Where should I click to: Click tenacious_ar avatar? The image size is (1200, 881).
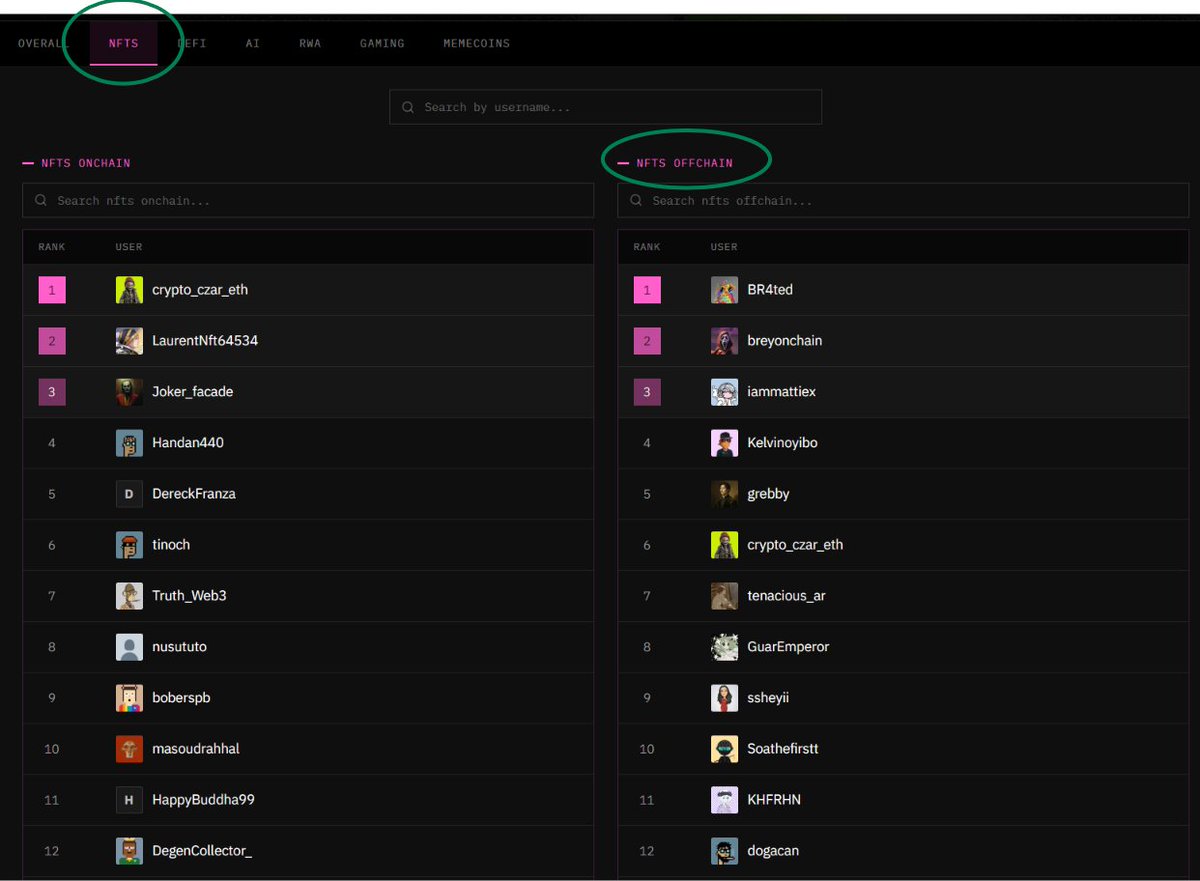pyautogui.click(x=724, y=596)
